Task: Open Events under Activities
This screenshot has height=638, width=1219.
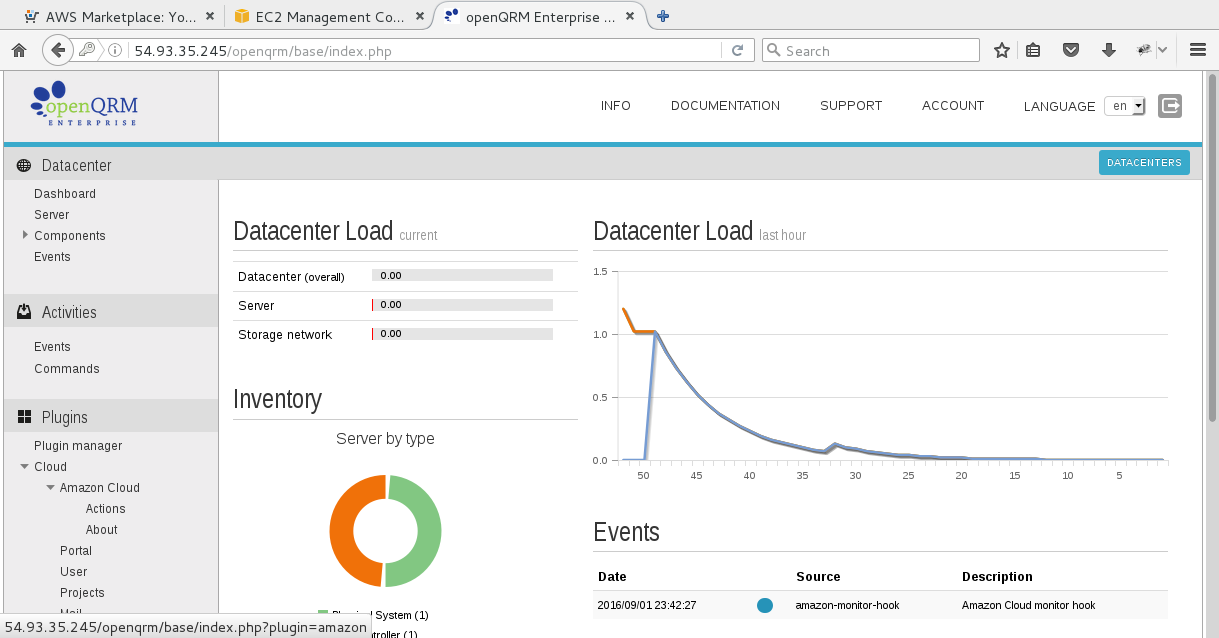Action: coord(52,346)
